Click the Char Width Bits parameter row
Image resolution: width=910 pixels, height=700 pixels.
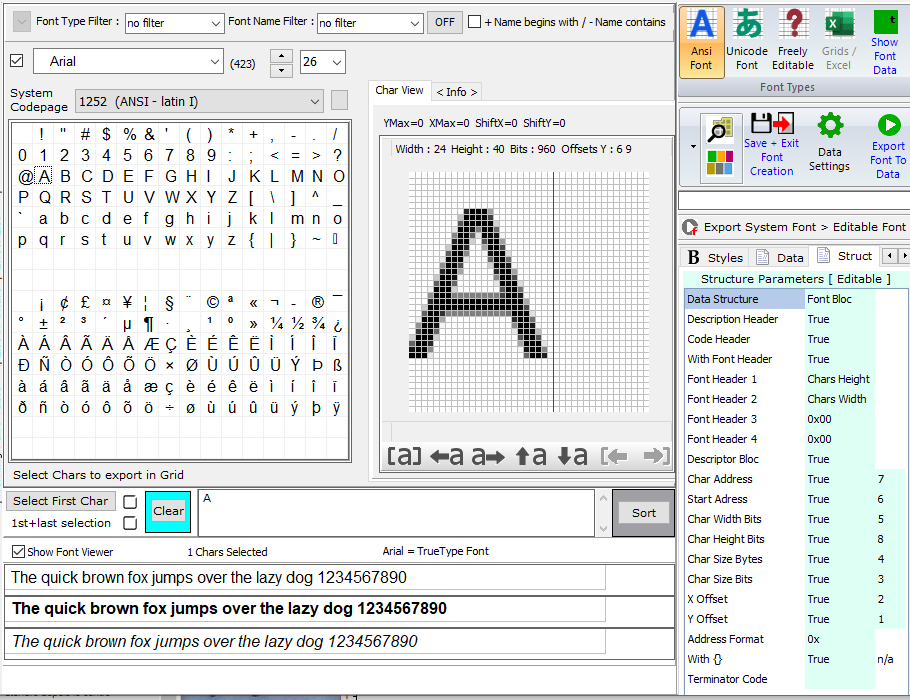[x=794, y=519]
